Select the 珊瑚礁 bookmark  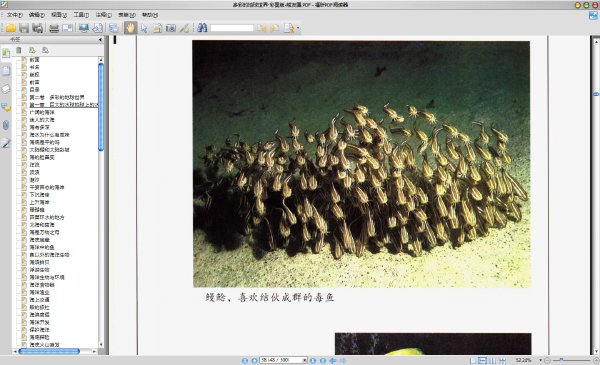[37, 210]
